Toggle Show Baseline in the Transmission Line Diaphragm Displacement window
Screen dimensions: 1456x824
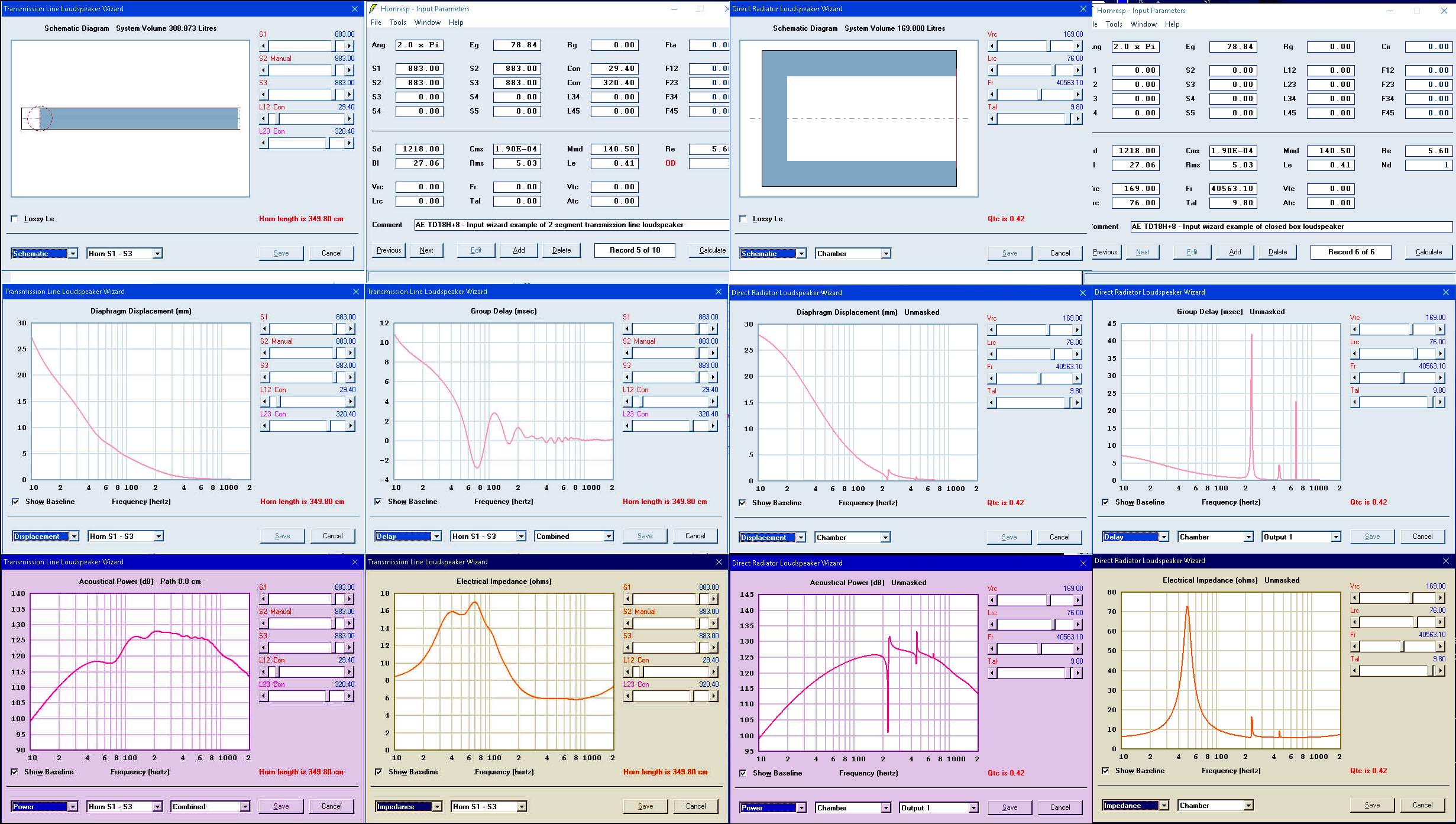click(15, 502)
